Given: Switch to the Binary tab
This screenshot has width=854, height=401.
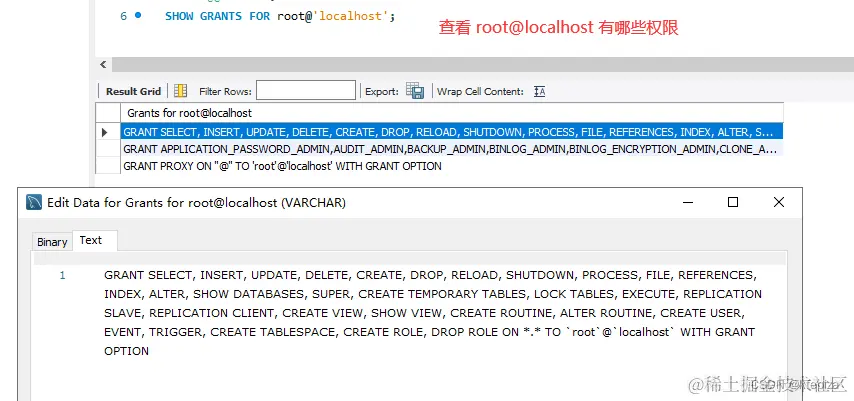Looking at the screenshot, I should pyautogui.click(x=52, y=242).
